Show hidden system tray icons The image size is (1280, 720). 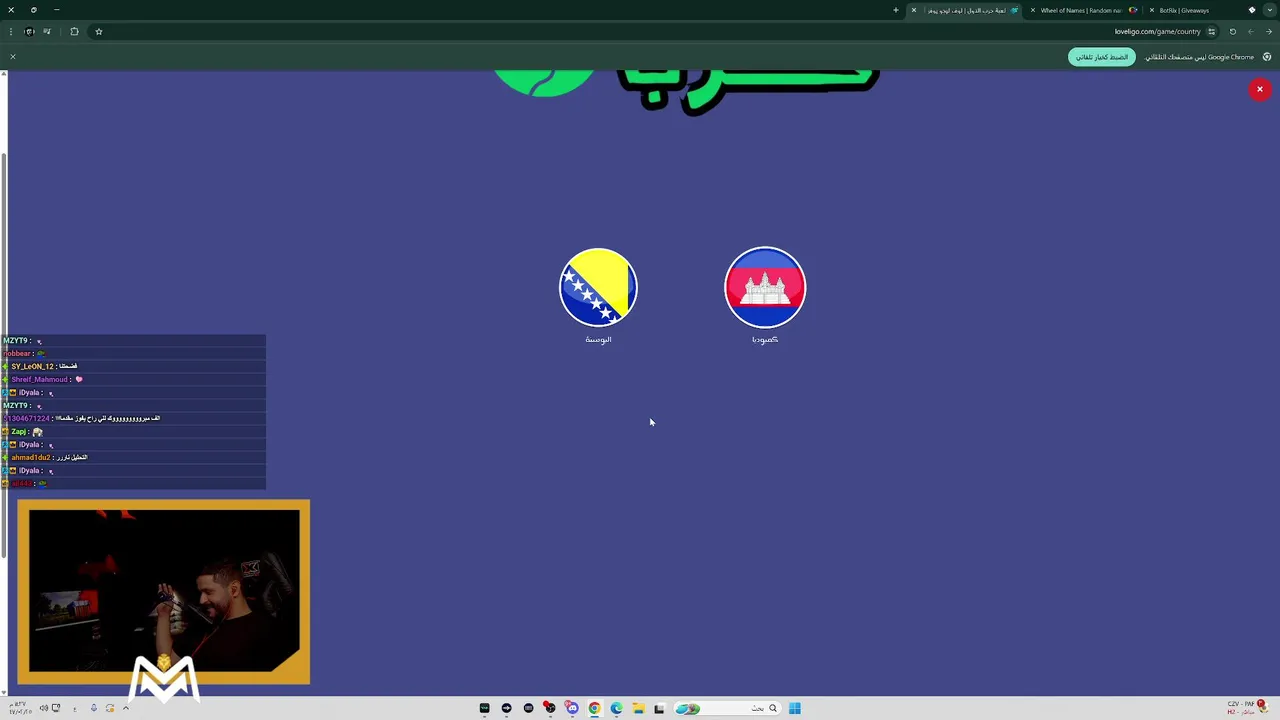(126, 708)
